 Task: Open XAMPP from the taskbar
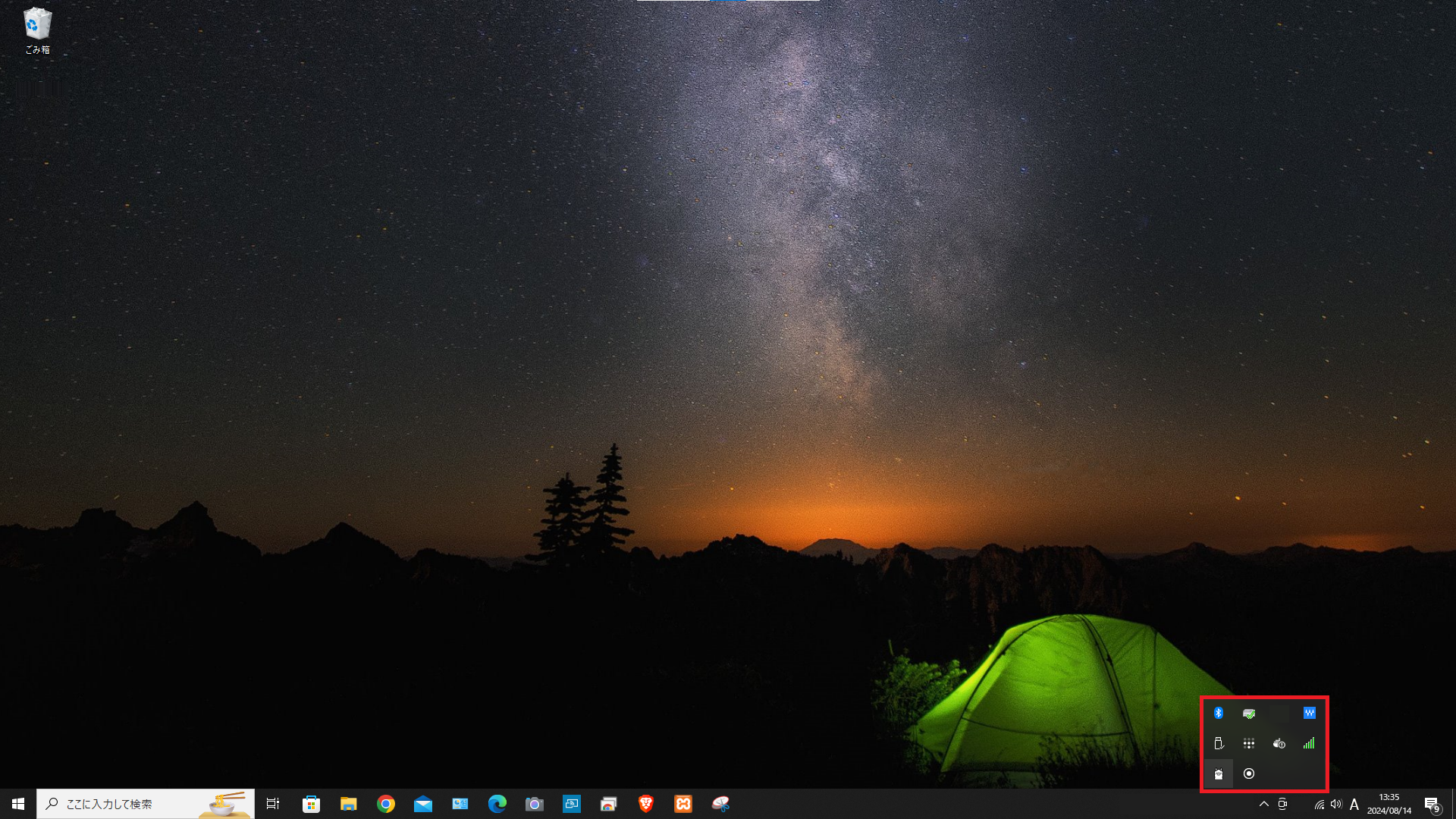pos(683,804)
